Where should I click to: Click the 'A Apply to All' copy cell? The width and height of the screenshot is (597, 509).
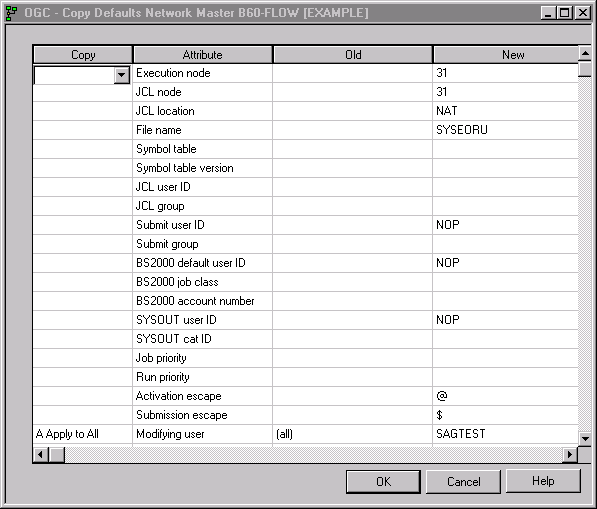click(83, 434)
